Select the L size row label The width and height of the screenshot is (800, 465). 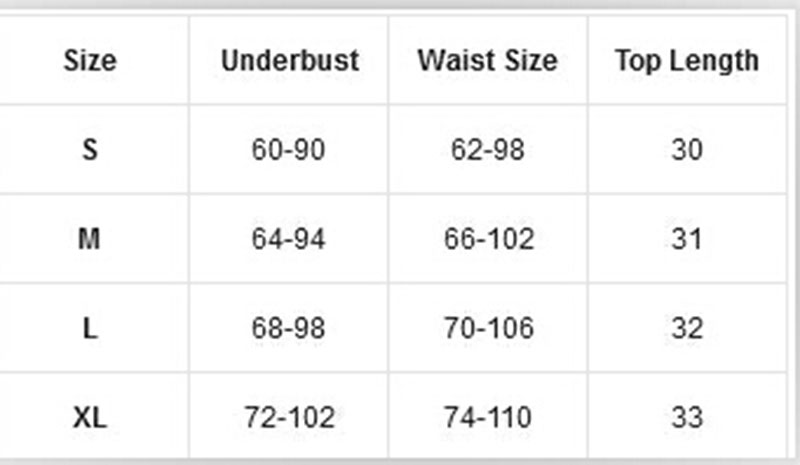coord(90,328)
